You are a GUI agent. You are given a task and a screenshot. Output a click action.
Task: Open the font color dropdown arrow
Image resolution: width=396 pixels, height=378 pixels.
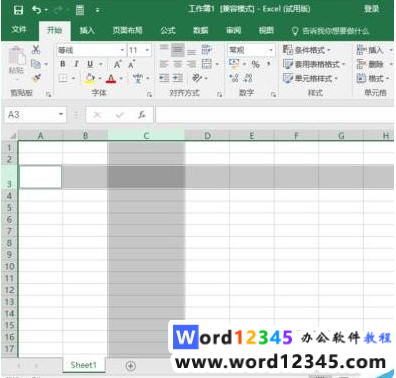pos(121,79)
